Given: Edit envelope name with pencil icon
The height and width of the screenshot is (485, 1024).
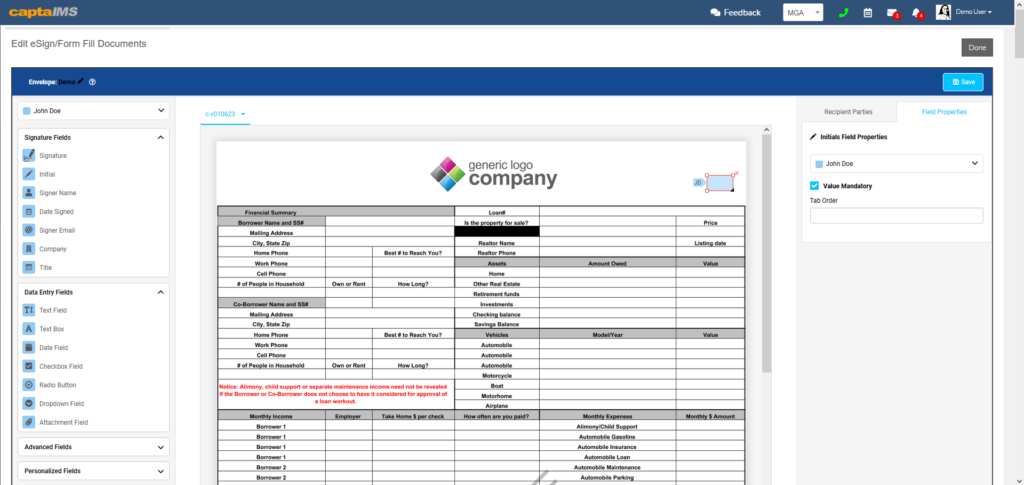Looking at the screenshot, I should 80,82.
